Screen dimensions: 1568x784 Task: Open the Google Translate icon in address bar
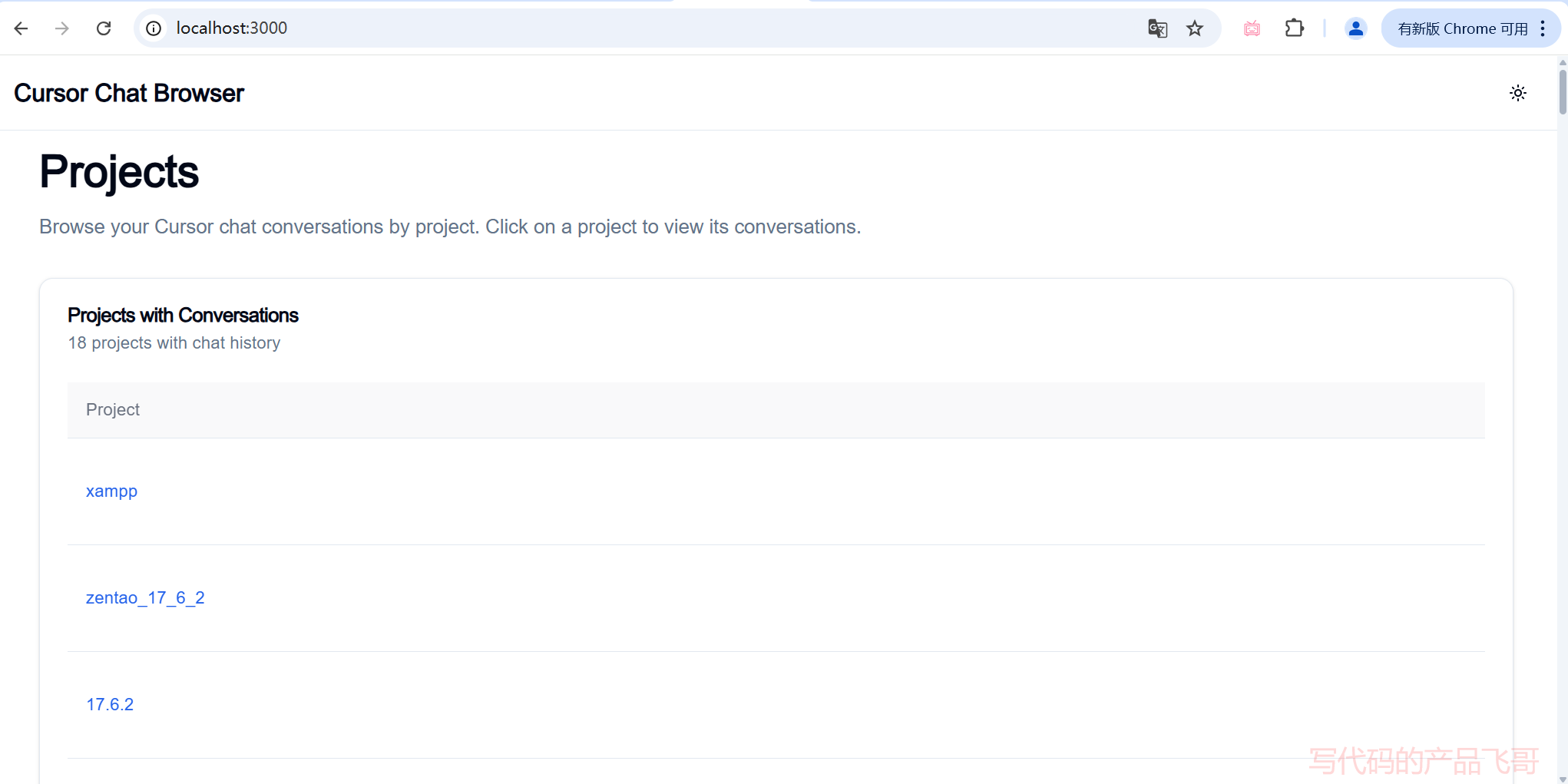pyautogui.click(x=1157, y=28)
